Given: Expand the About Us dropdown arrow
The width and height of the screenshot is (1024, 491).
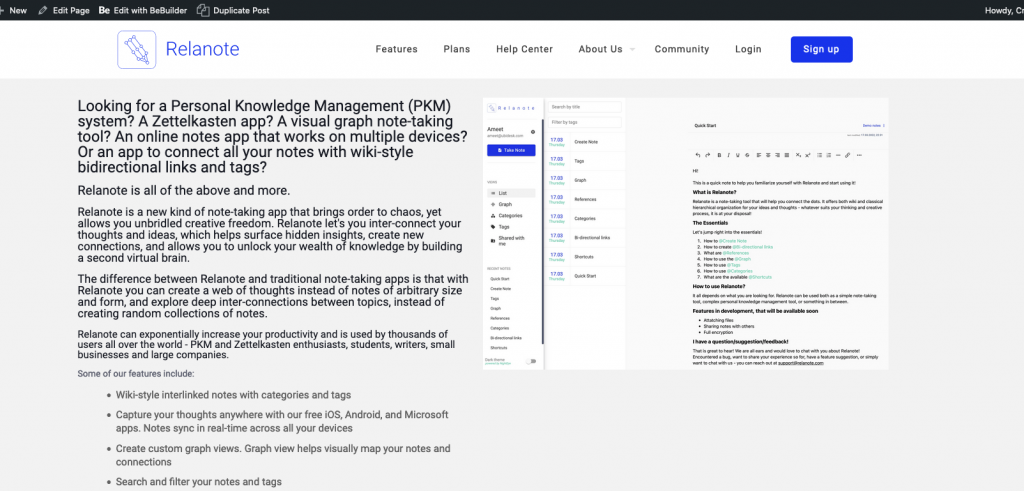Looking at the screenshot, I should [632, 50].
